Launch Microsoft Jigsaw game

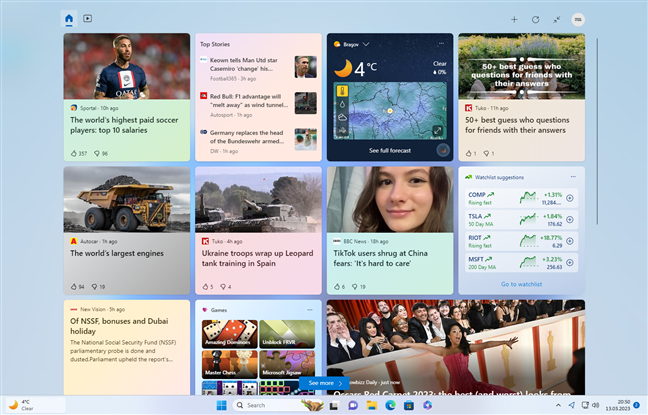tap(287, 364)
